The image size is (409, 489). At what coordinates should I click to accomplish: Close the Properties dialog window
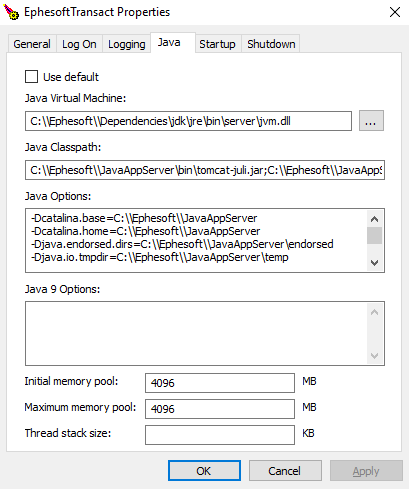[x=395, y=12]
